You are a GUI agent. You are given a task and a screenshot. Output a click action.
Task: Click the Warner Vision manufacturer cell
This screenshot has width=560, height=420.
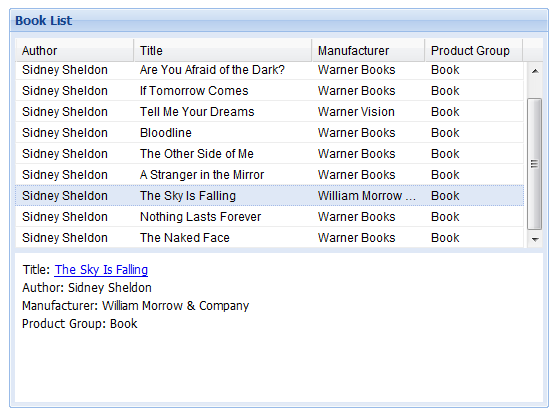click(x=356, y=112)
